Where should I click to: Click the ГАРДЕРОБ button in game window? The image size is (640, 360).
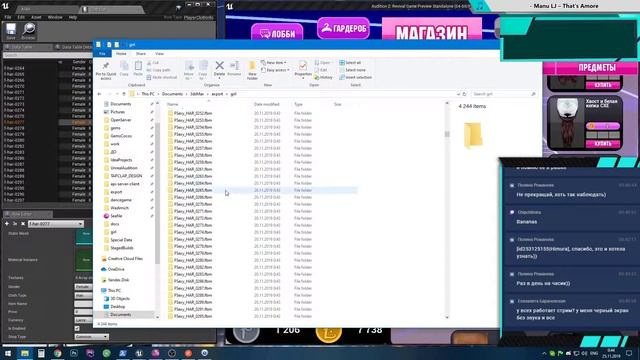coord(344,28)
